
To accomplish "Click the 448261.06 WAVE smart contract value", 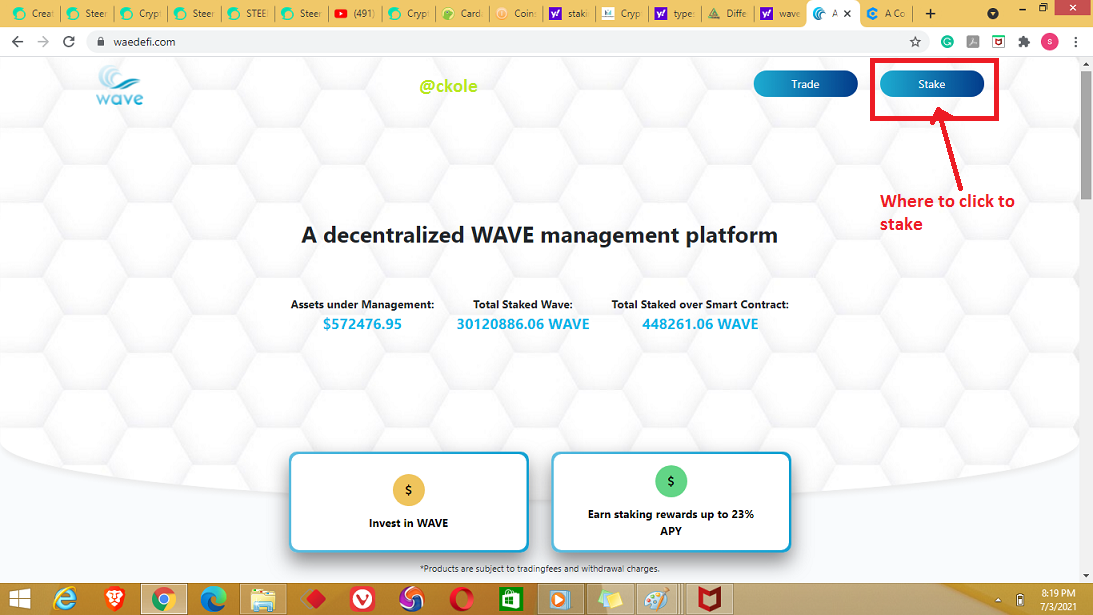I will (x=700, y=324).
